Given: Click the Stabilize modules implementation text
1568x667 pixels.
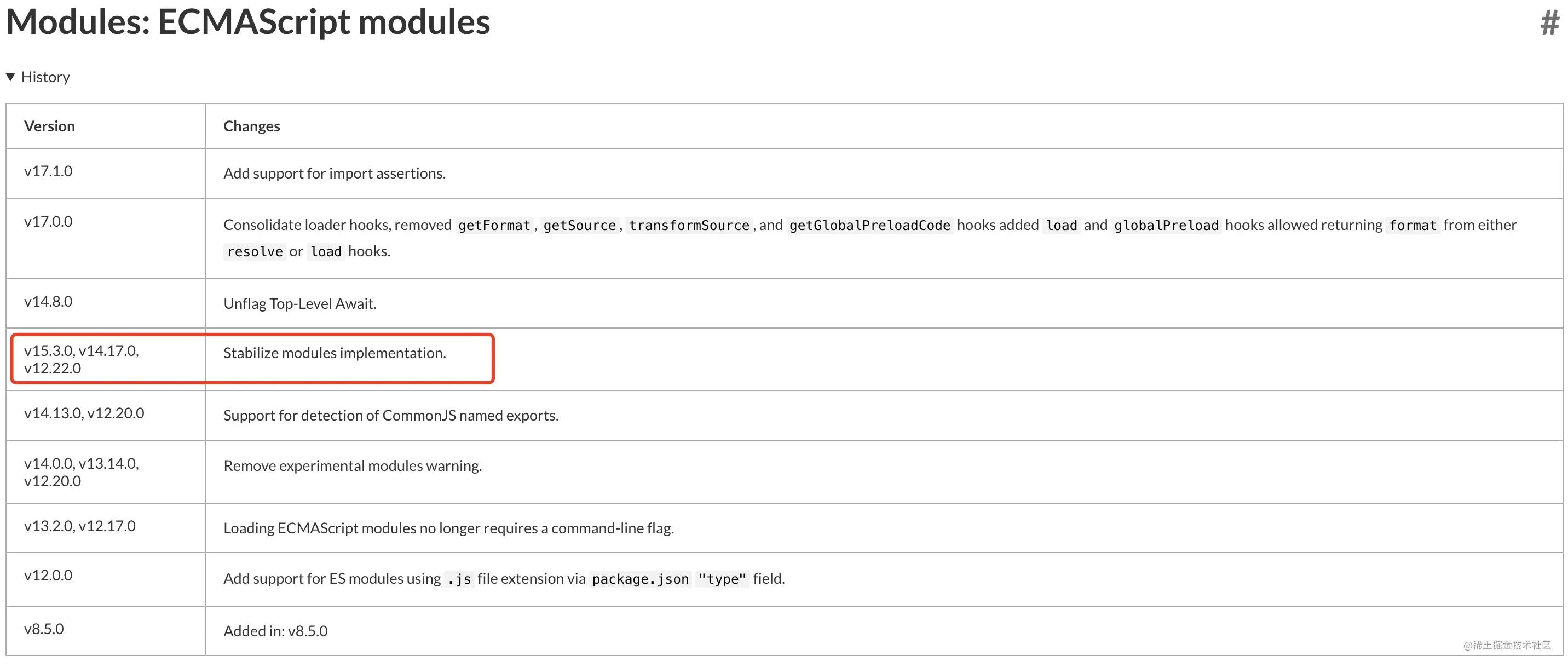Looking at the screenshot, I should (x=334, y=353).
